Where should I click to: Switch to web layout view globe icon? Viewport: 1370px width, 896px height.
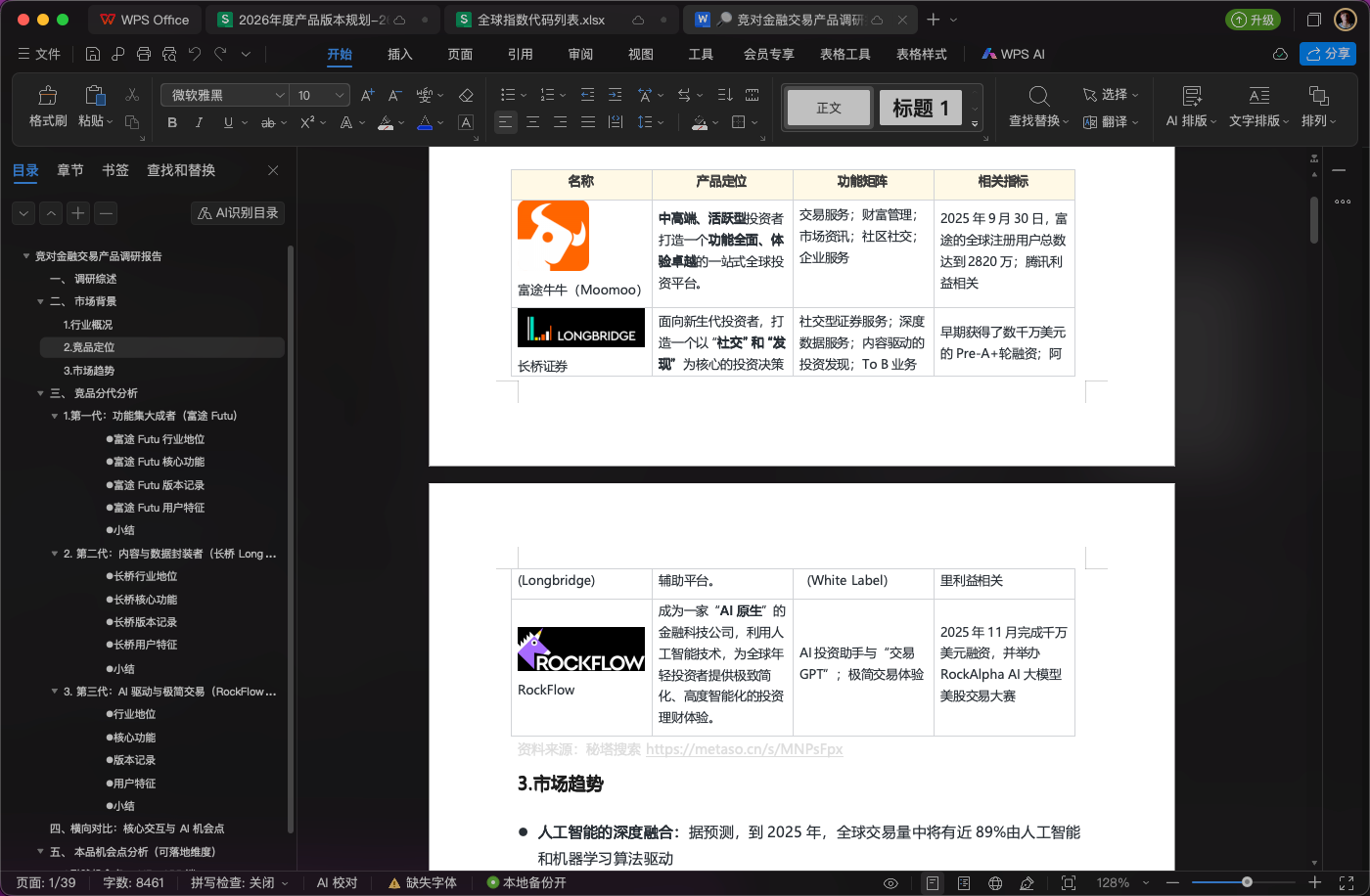995,883
